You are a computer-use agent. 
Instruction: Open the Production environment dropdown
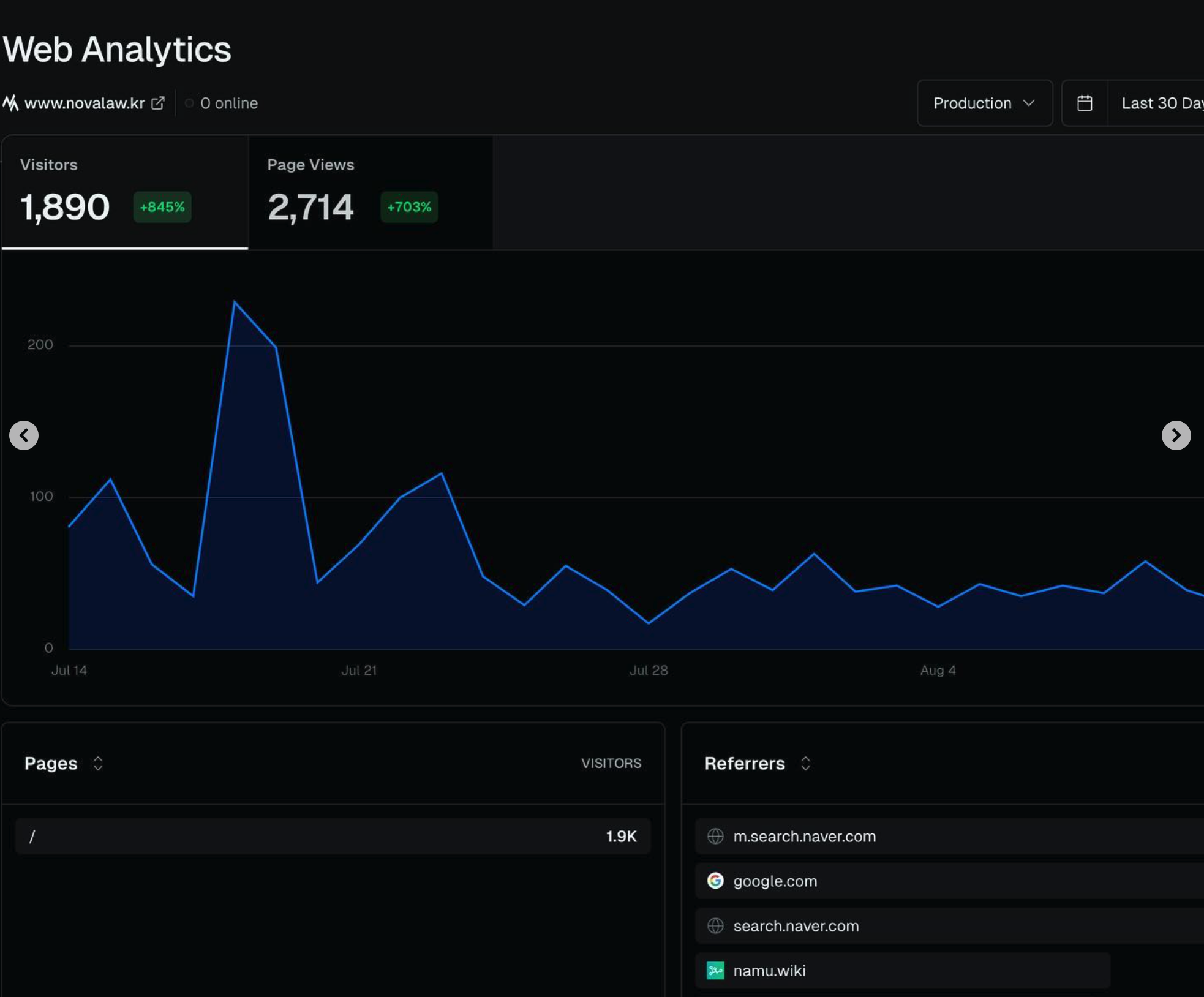(984, 103)
